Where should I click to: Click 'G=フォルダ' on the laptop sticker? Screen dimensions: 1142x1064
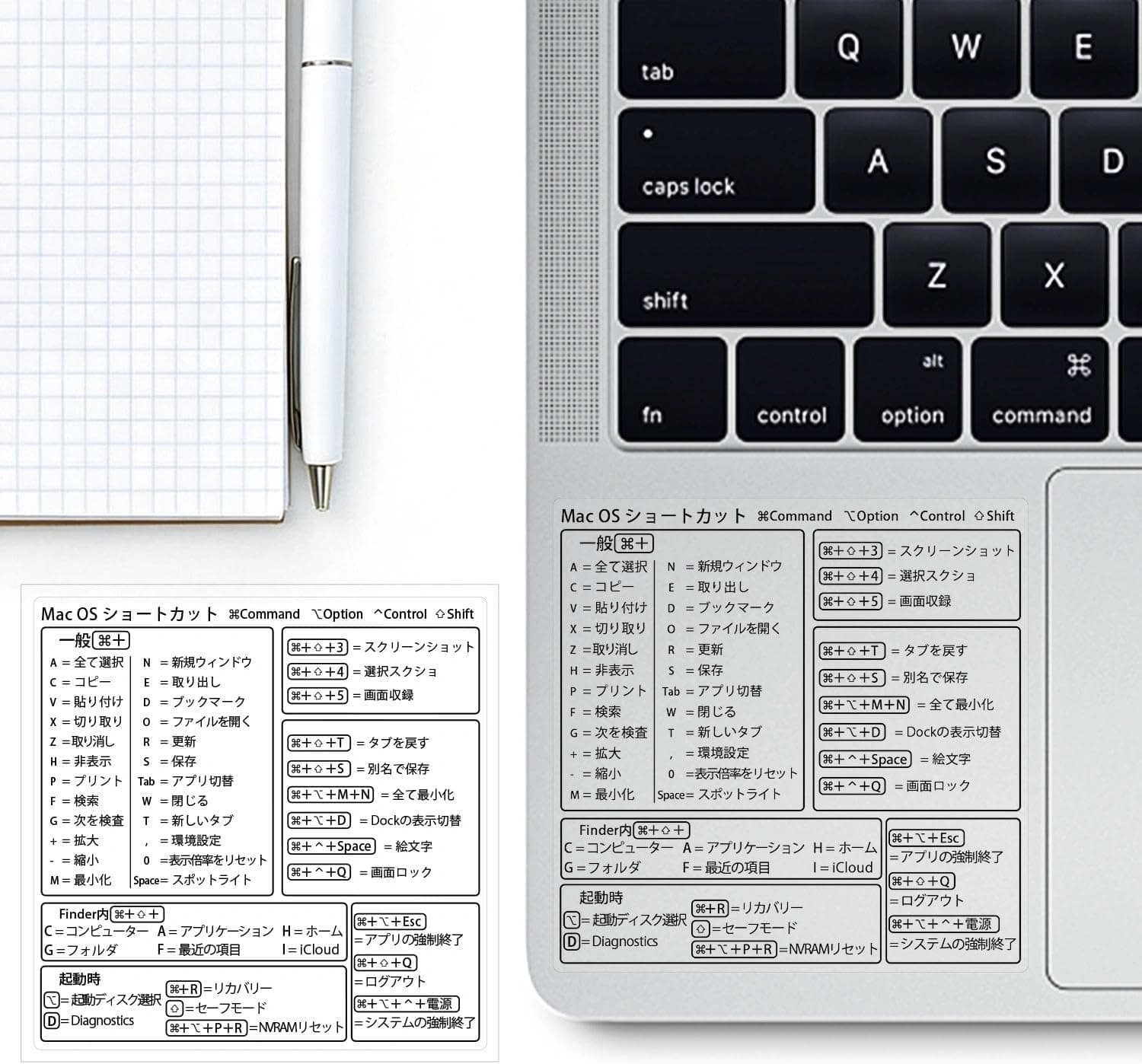(x=602, y=868)
